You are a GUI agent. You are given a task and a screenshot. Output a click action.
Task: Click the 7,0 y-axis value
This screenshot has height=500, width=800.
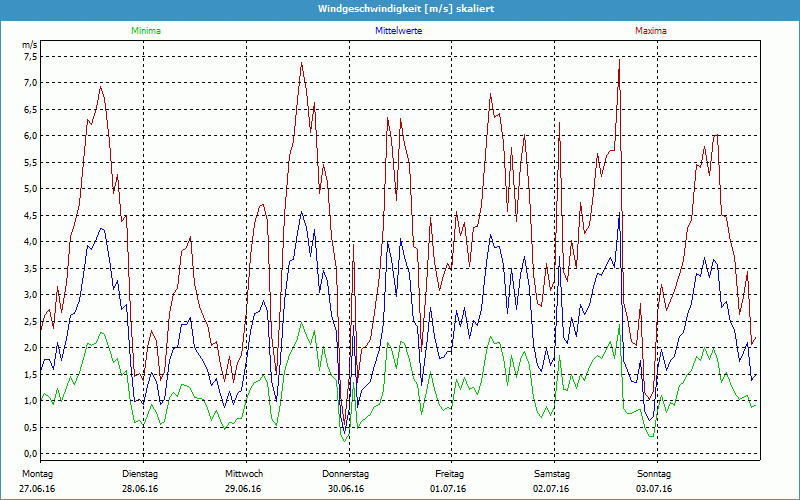(30, 83)
